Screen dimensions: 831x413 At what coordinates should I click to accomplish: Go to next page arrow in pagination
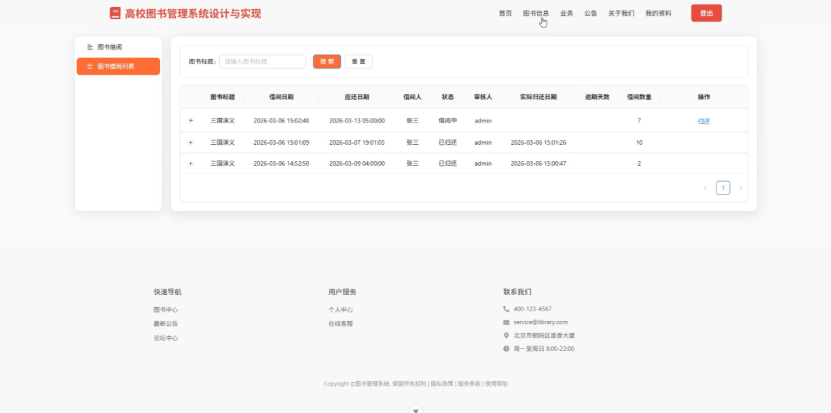coord(740,188)
